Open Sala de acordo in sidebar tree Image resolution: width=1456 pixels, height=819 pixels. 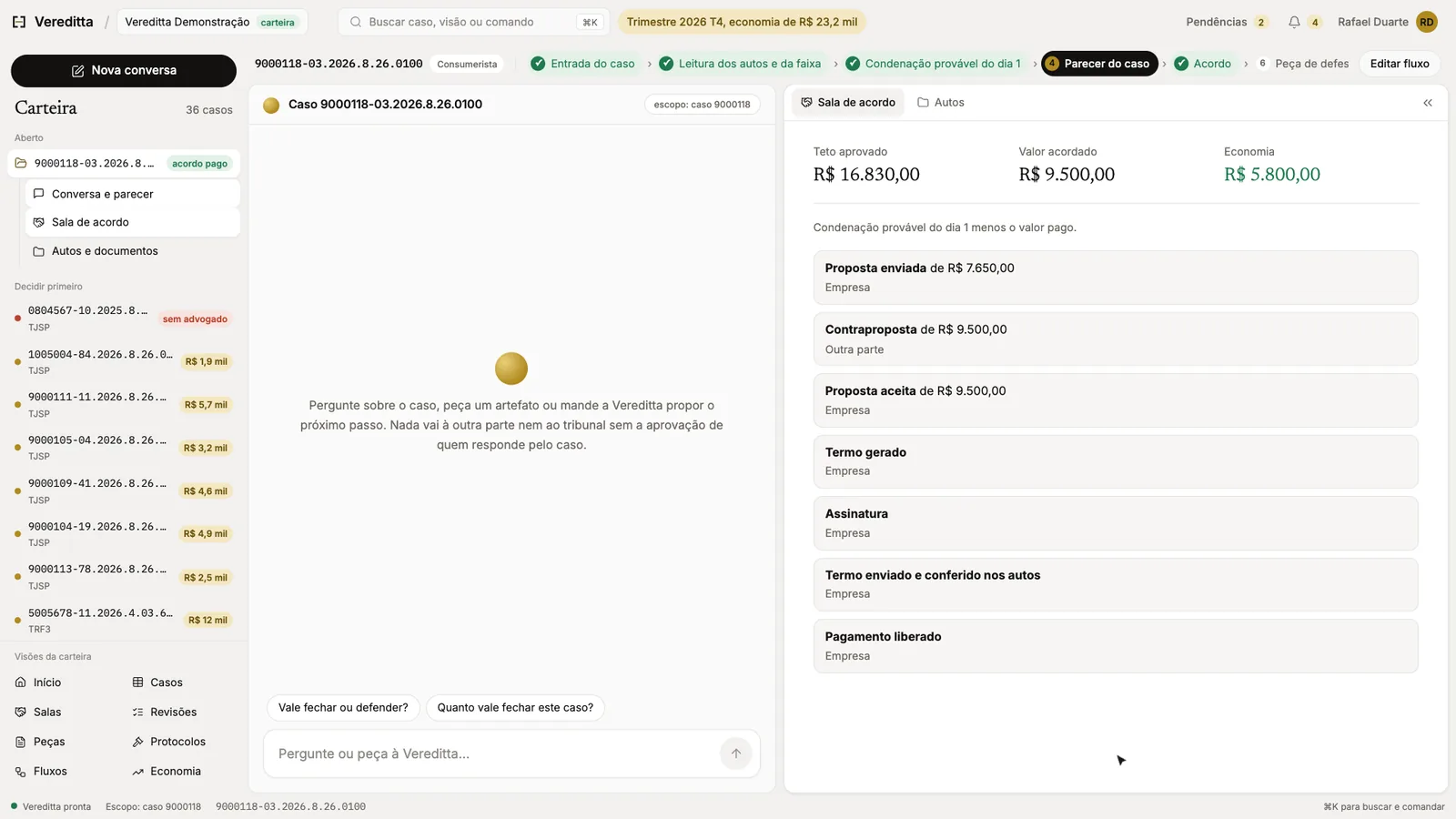133,222
